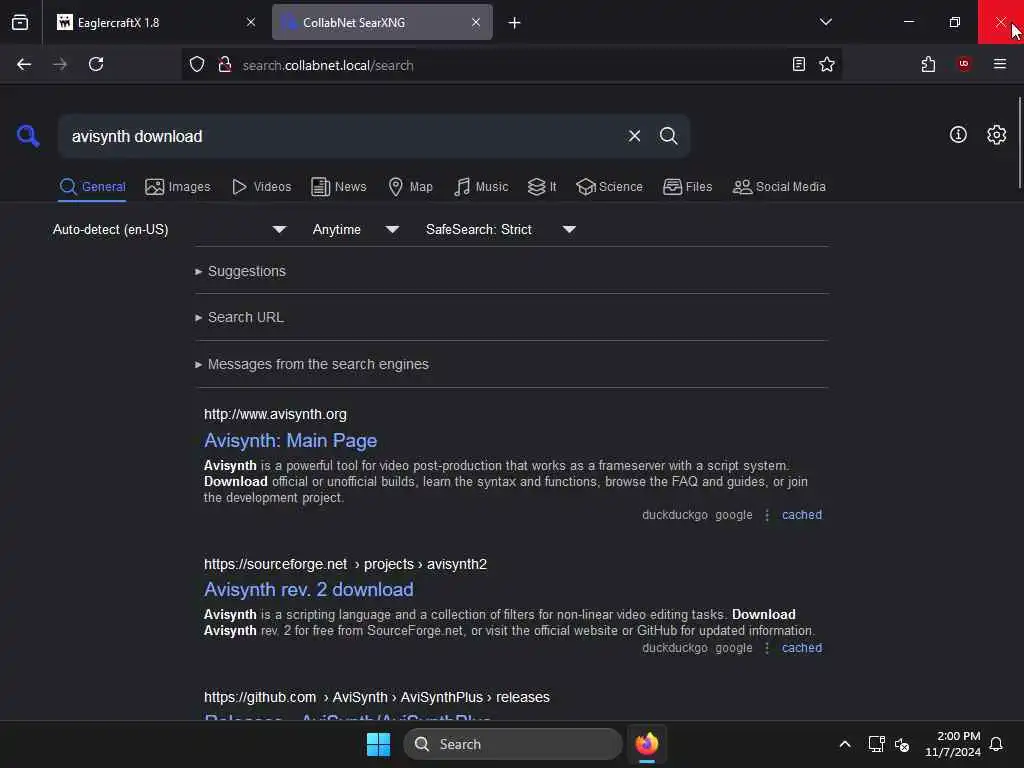Close the CollabNet SearXNG tab
Screen dimensions: 1024x768
pos(476,22)
